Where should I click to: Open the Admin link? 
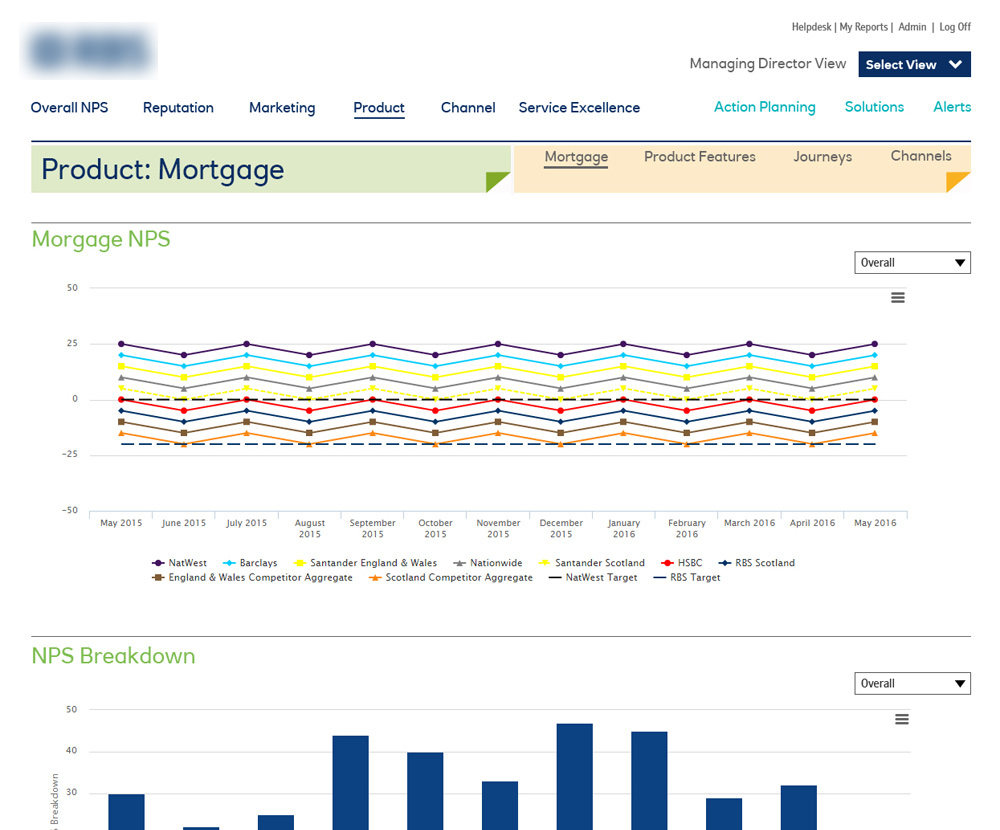[912, 27]
